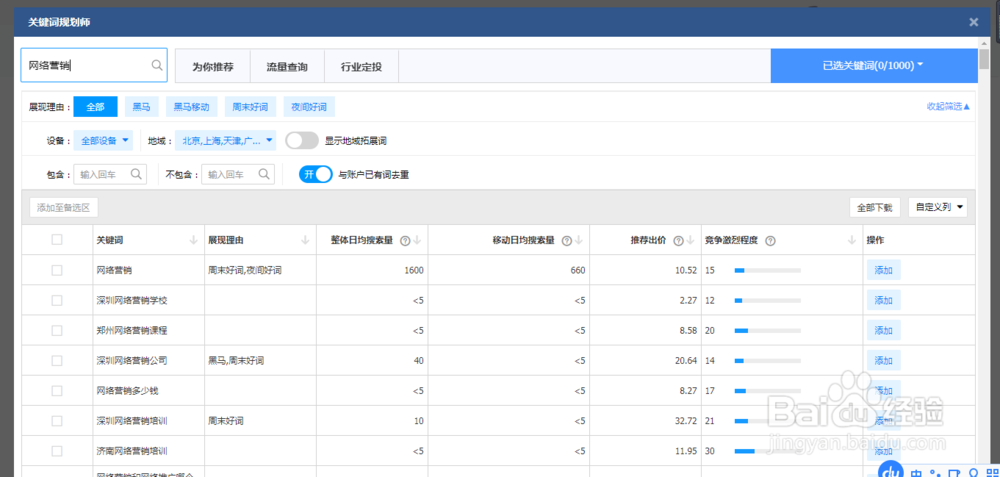Viewport: 1000px width, 477px height.
Task: Expand the 已选关键词(0/1000) panel
Action: click(874, 66)
